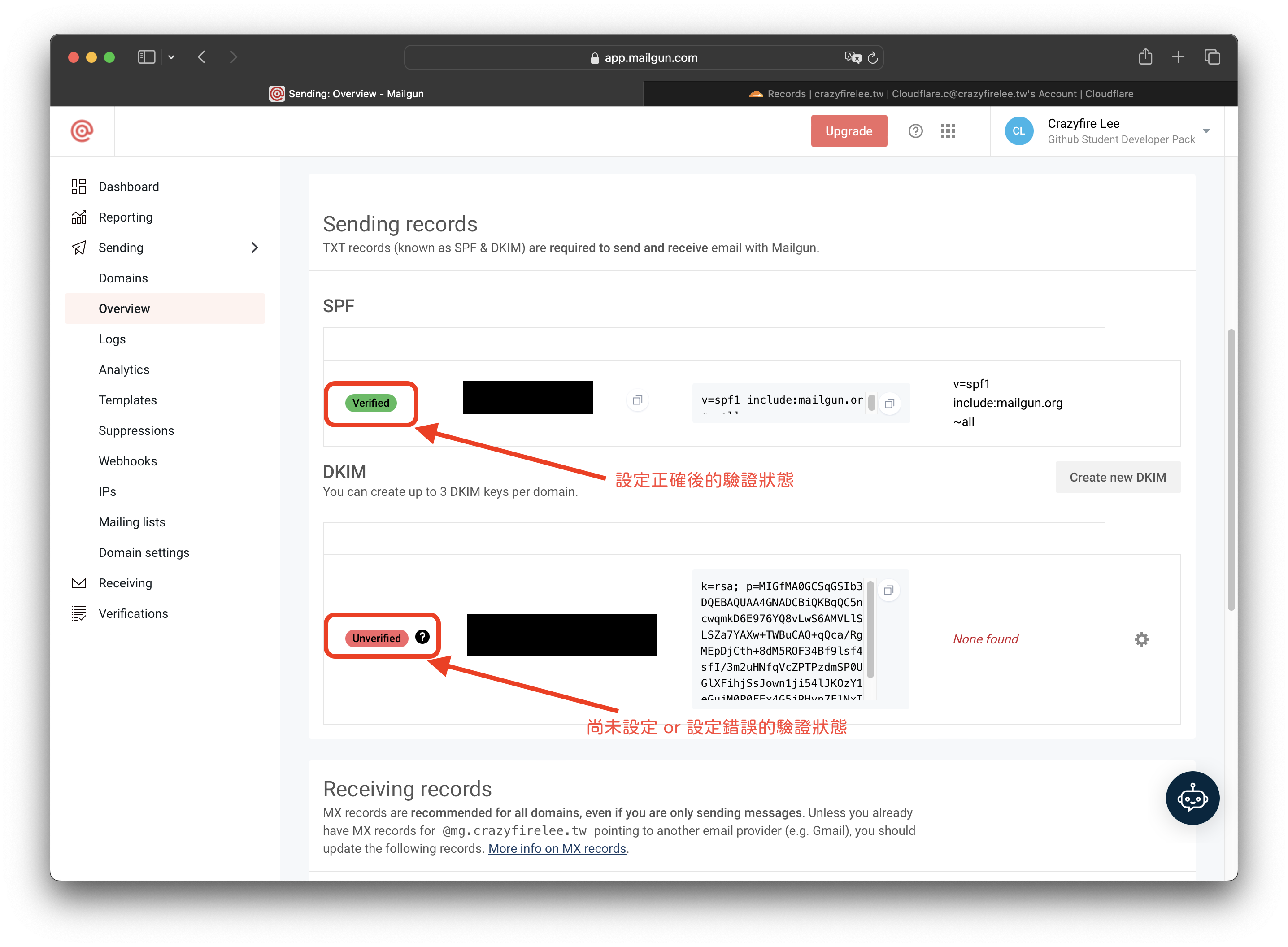The width and height of the screenshot is (1288, 947).
Task: Open the help question mark icon
Action: pos(915,131)
